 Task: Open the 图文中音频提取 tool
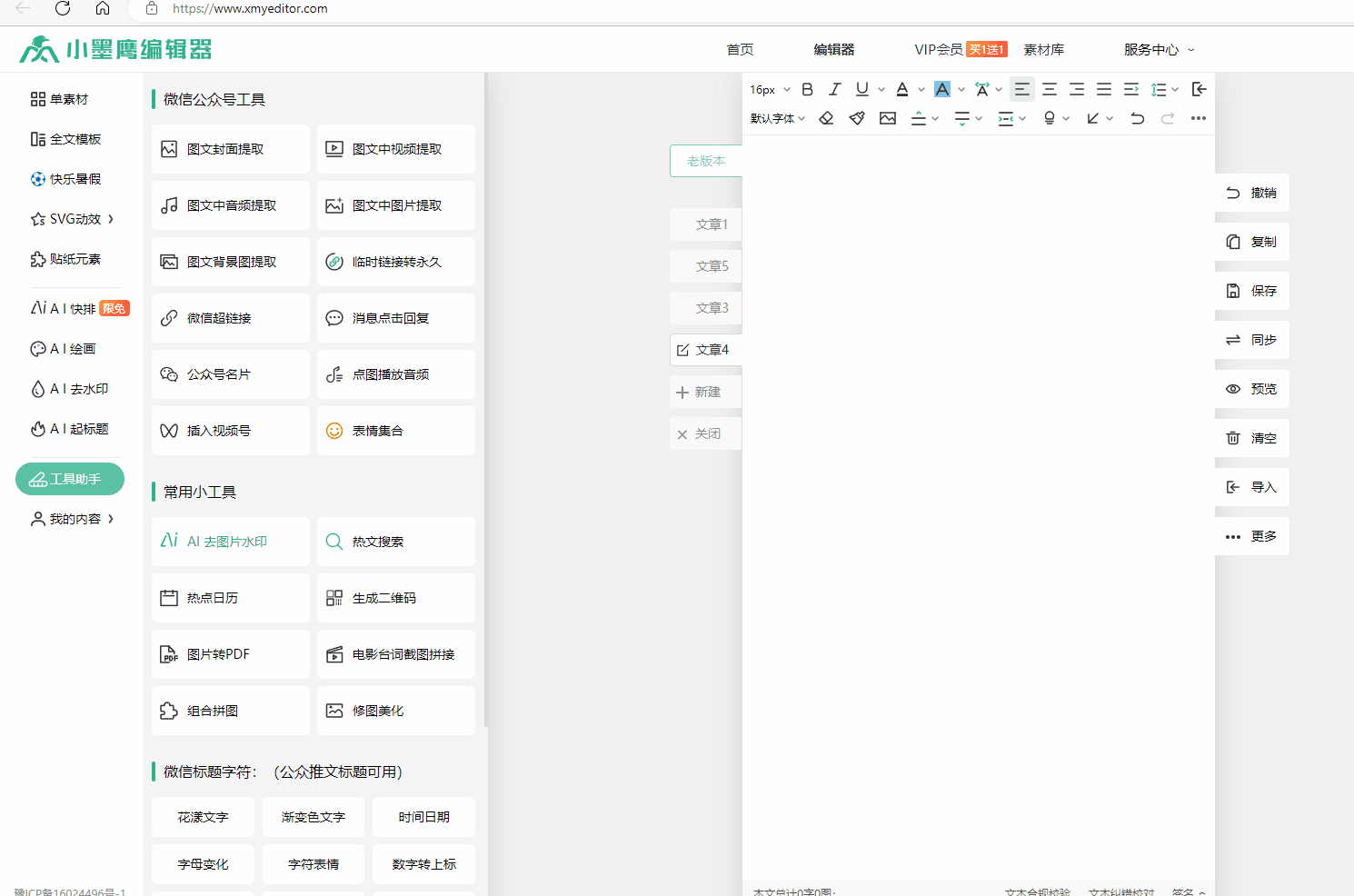pos(231,205)
